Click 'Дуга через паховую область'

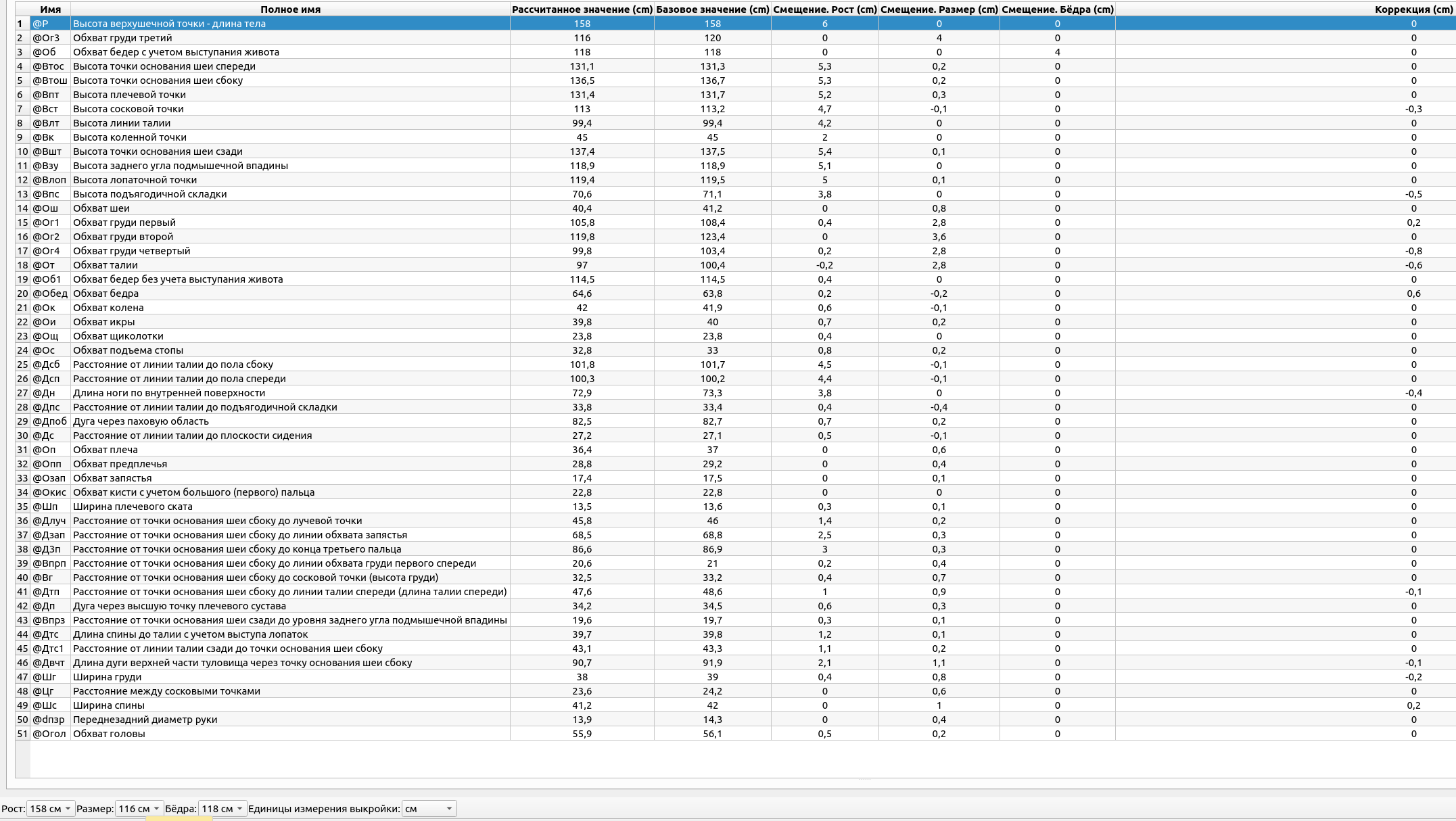pyautogui.click(x=141, y=421)
